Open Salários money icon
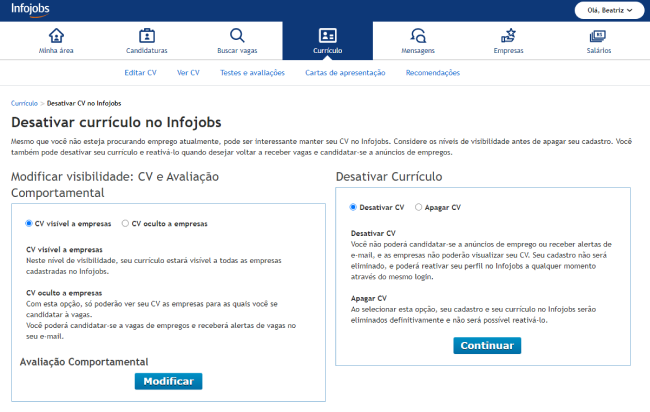Screen dimensions: 650x412 [x=597, y=35]
